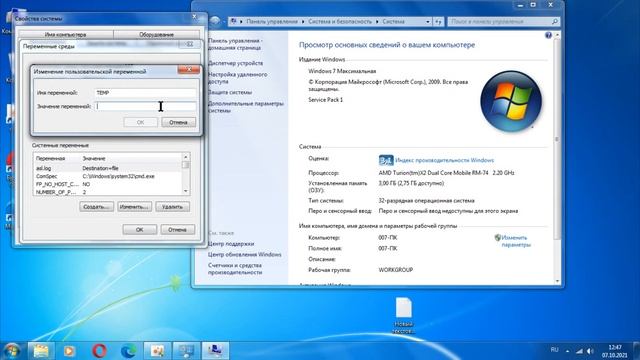Viewport: 640px width, 360px height.
Task: Select the 'NUMBER_OF_P...' variable row
Action: 108,192
